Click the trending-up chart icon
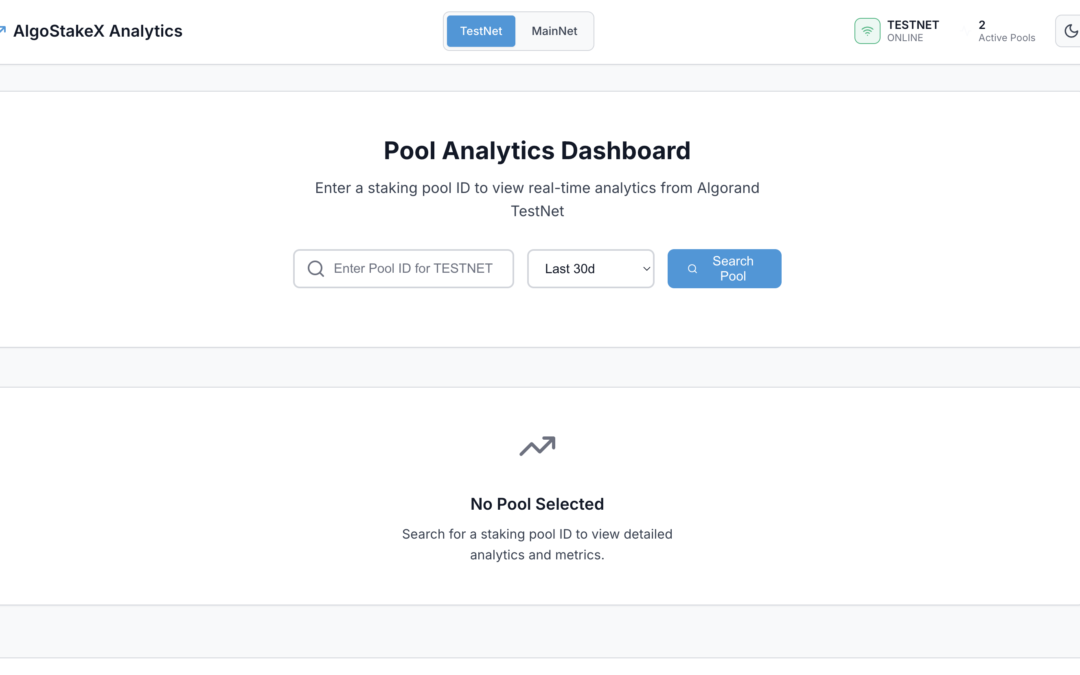The height and width of the screenshot is (675, 1080). click(x=537, y=446)
